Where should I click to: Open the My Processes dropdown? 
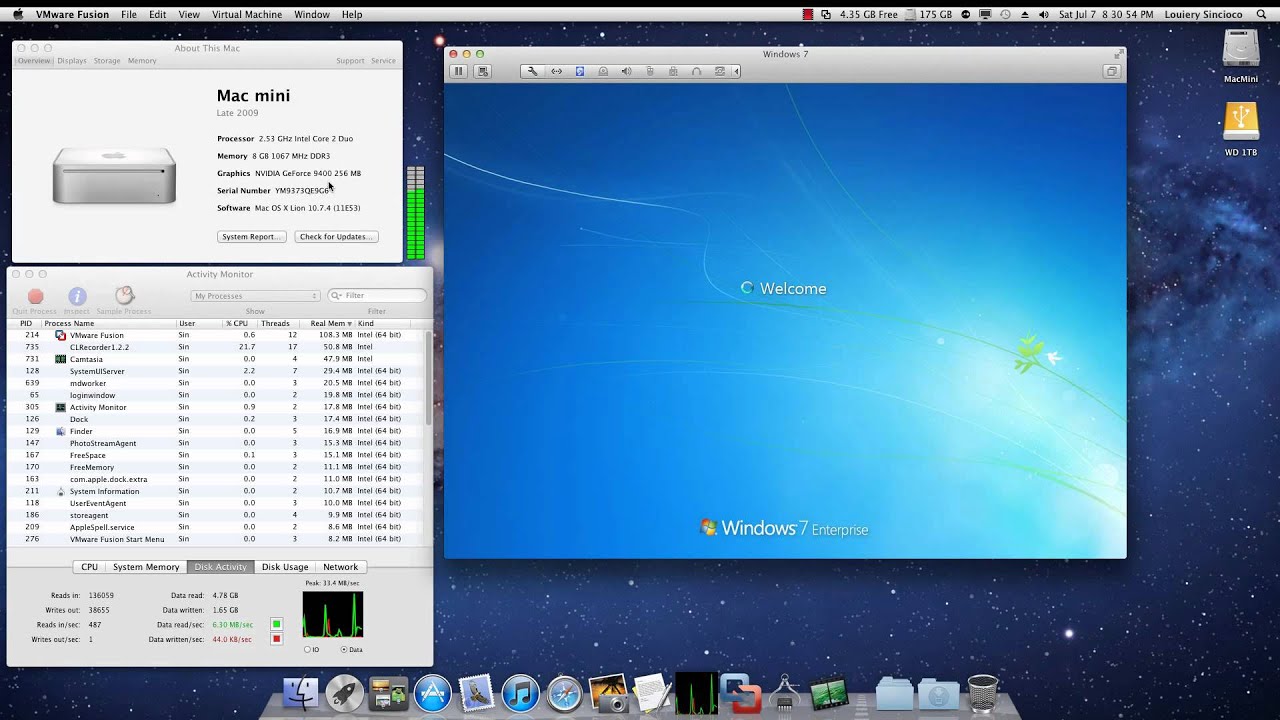pyautogui.click(x=255, y=296)
